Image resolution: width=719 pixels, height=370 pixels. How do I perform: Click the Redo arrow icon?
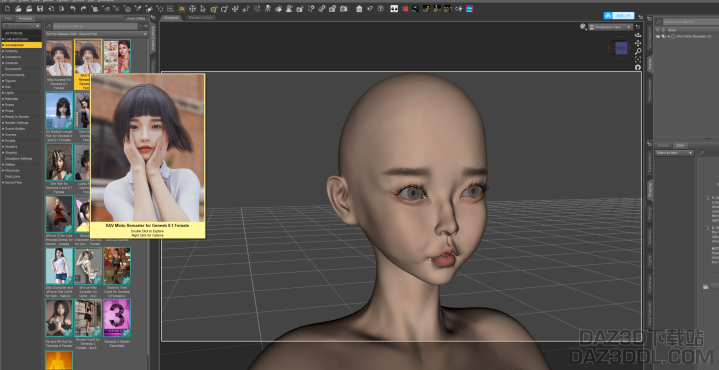pyautogui.click(x=83, y=9)
